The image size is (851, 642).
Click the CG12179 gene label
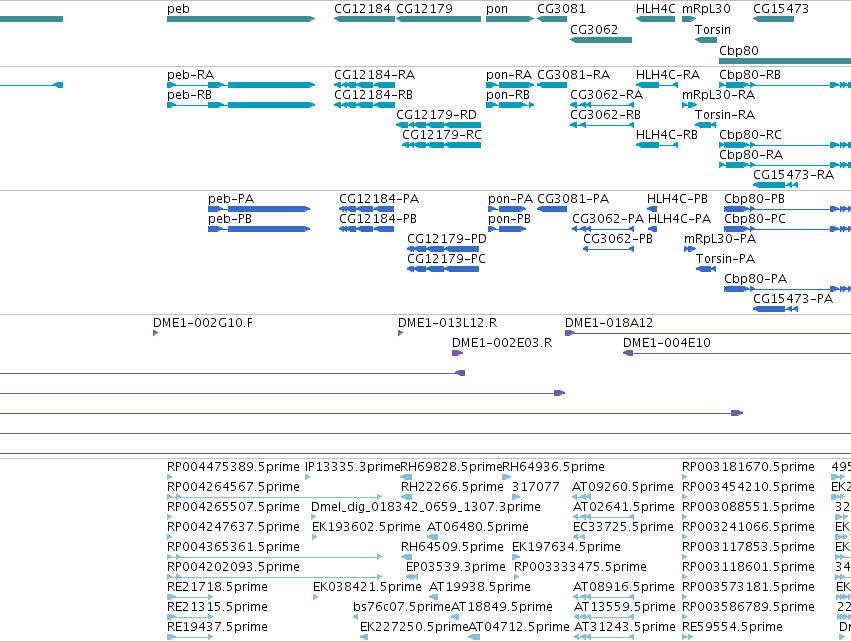(424, 9)
